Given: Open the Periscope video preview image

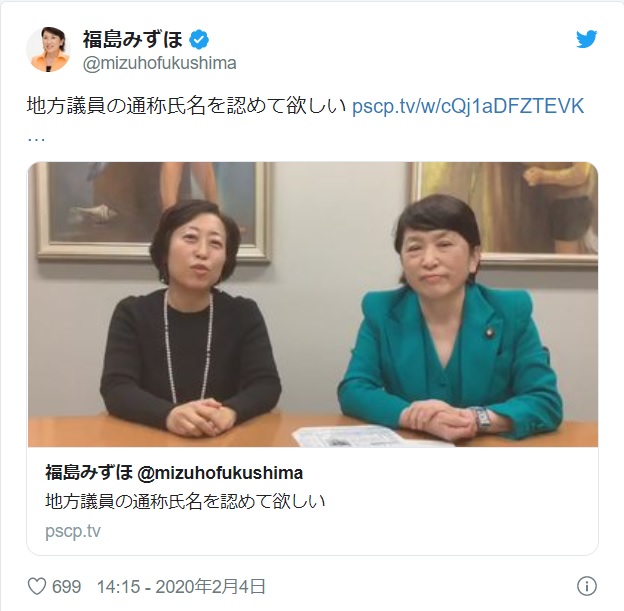Looking at the screenshot, I should (x=313, y=304).
